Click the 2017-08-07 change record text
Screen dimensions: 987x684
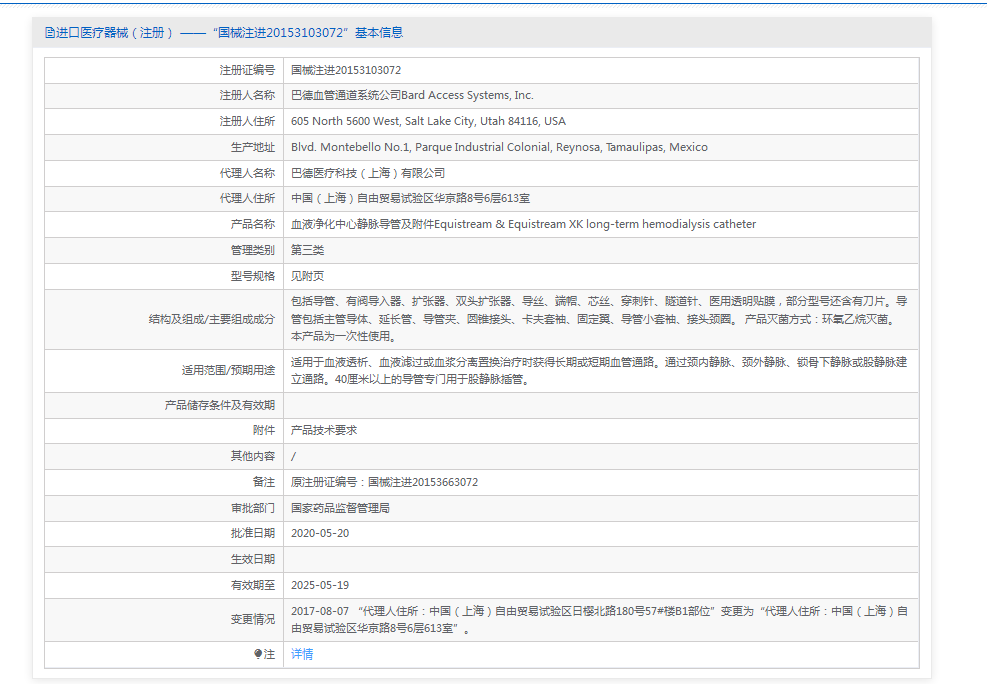(599, 620)
